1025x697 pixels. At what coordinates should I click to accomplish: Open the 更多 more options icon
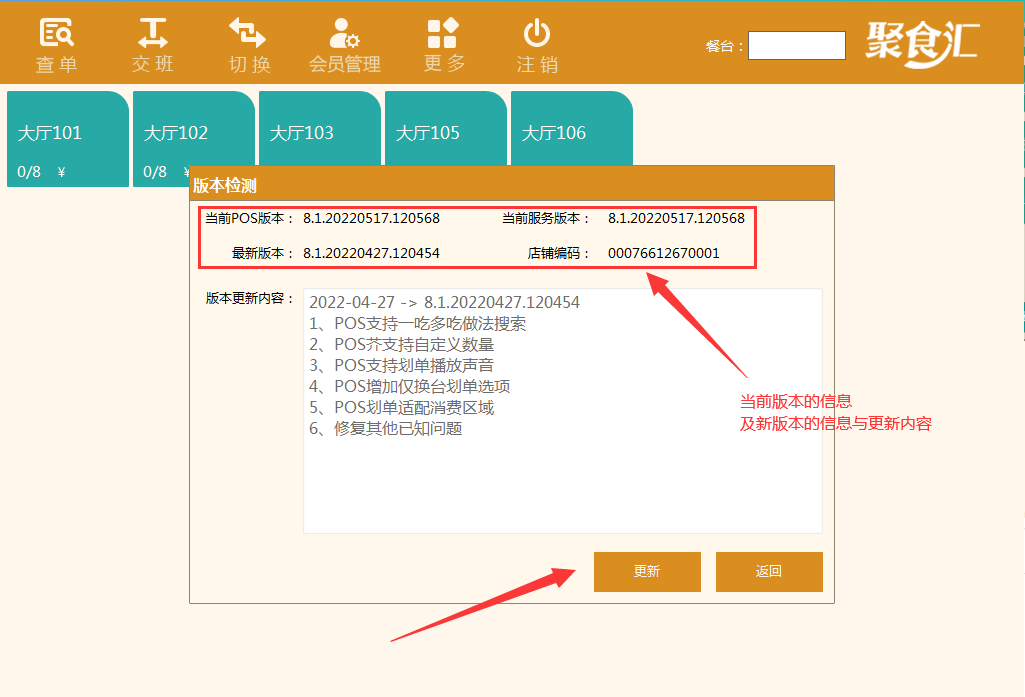coord(443,45)
